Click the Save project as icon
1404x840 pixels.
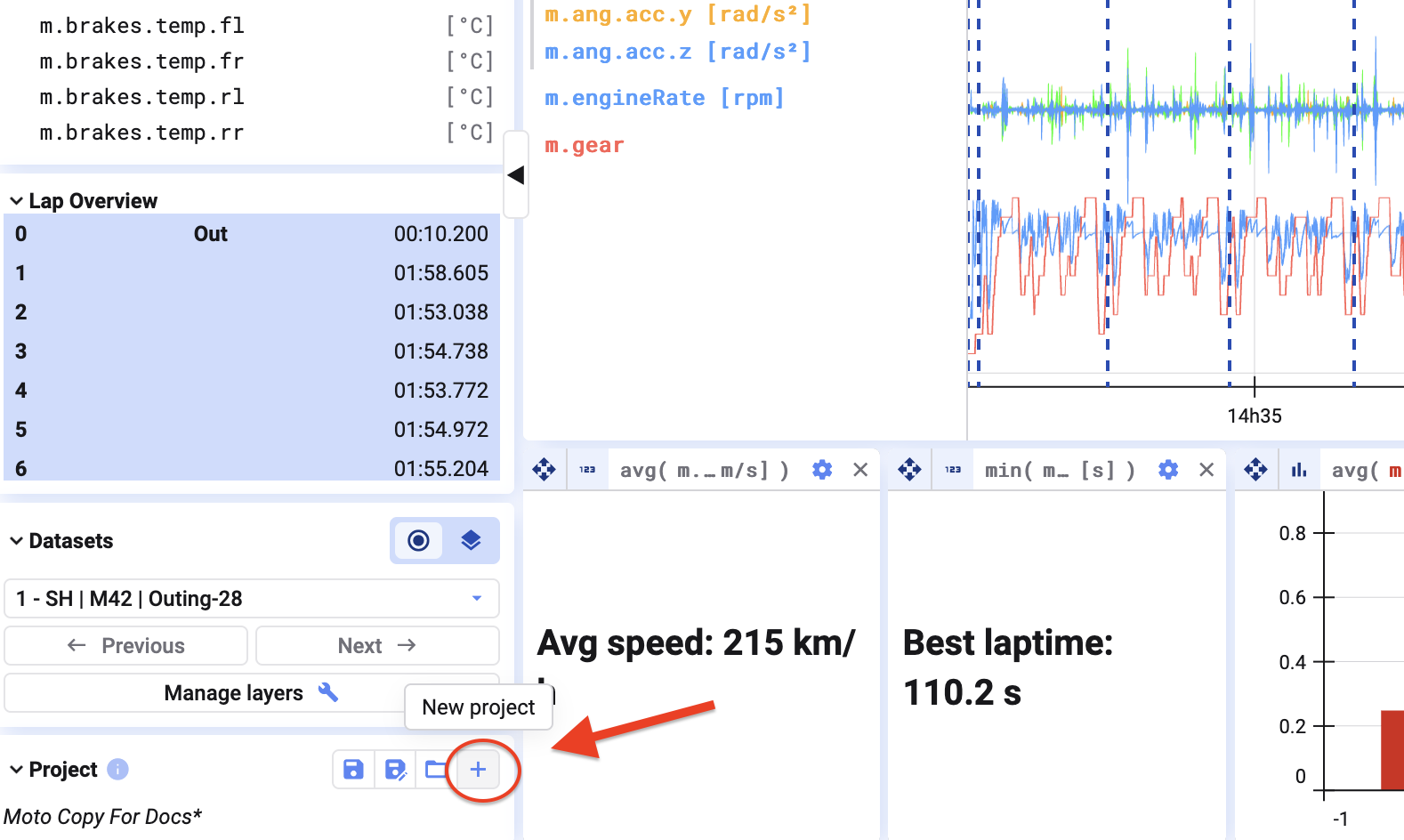395,770
